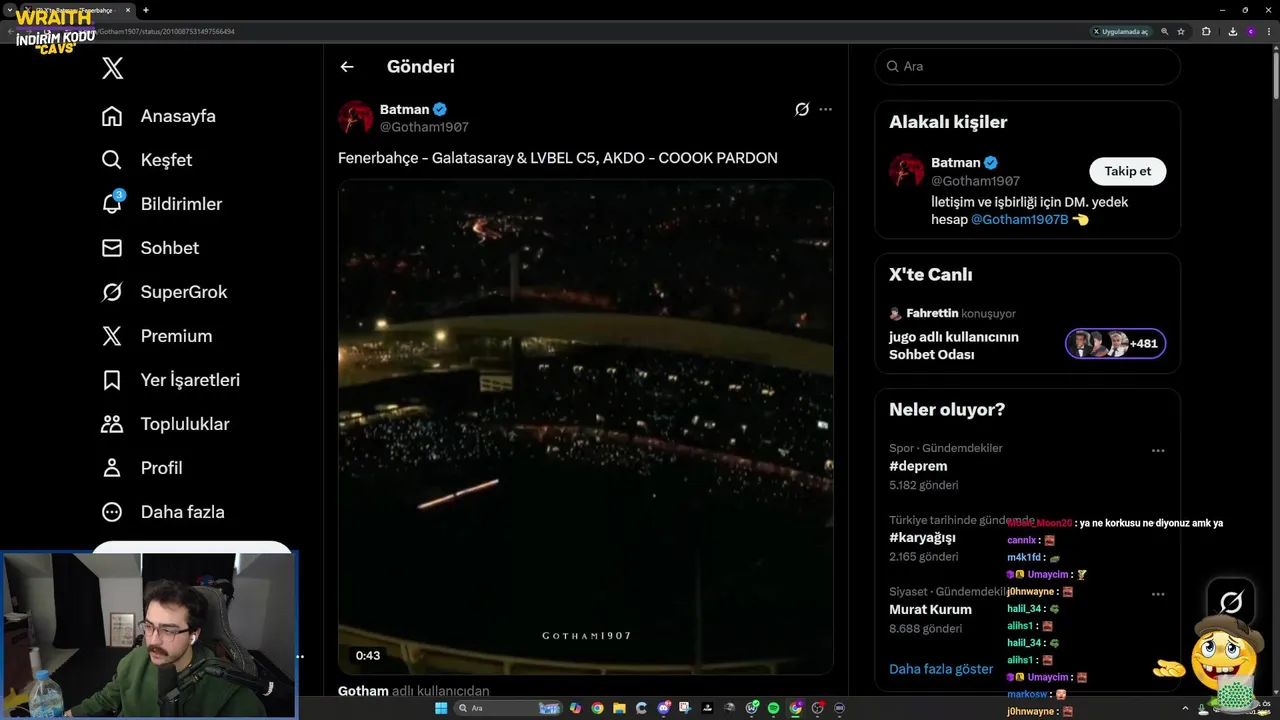Image resolution: width=1280 pixels, height=720 pixels.
Task: Open Topluluklar communities
Action: tap(165, 424)
